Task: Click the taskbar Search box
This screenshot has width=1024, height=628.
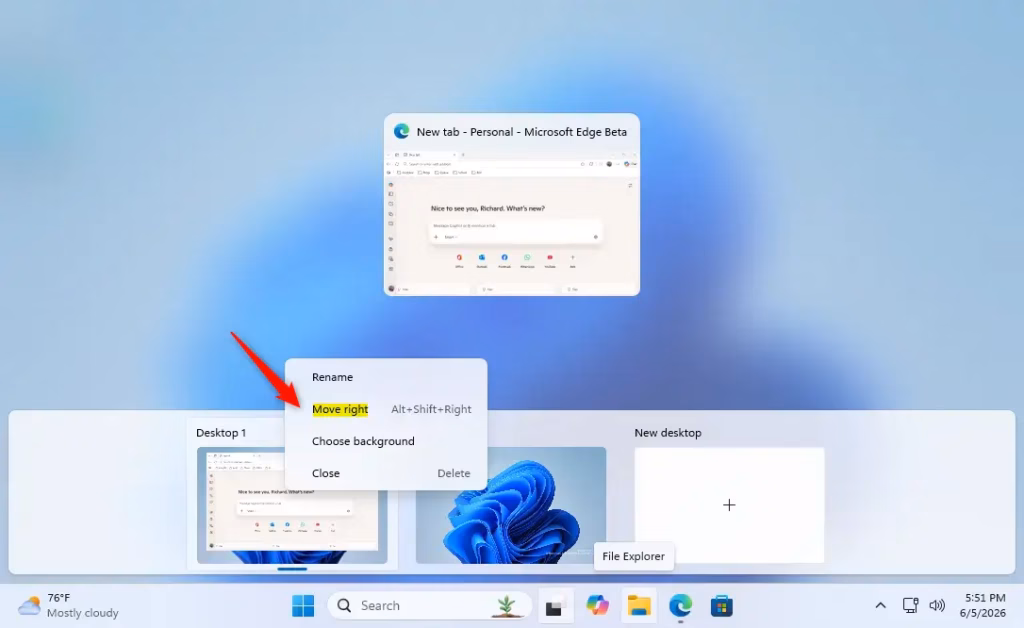Action: 429,606
